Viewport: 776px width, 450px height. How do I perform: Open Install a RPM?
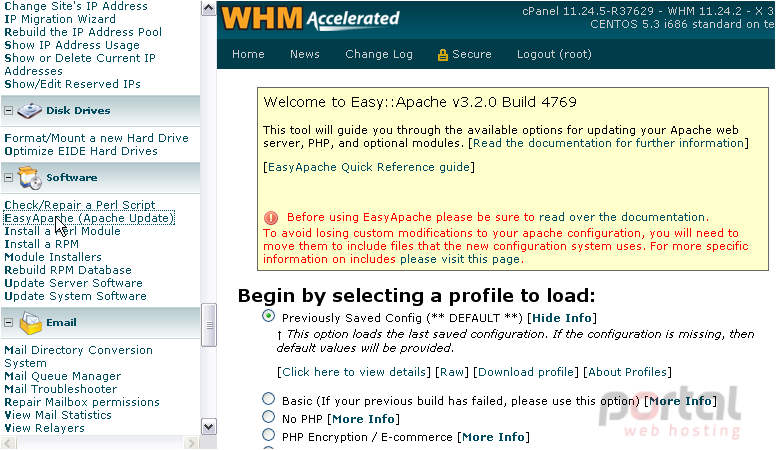pos(42,244)
